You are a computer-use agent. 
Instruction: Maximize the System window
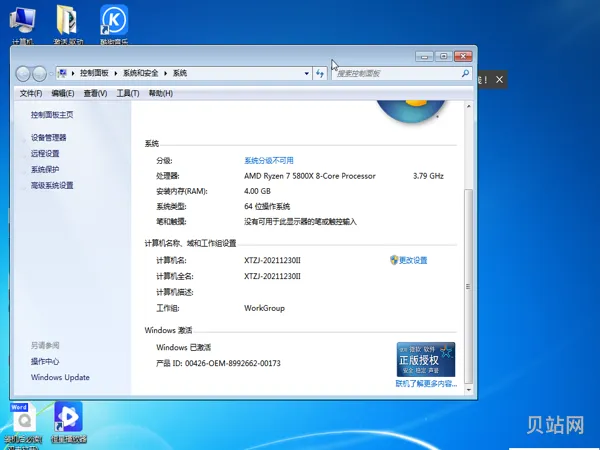(x=443, y=57)
